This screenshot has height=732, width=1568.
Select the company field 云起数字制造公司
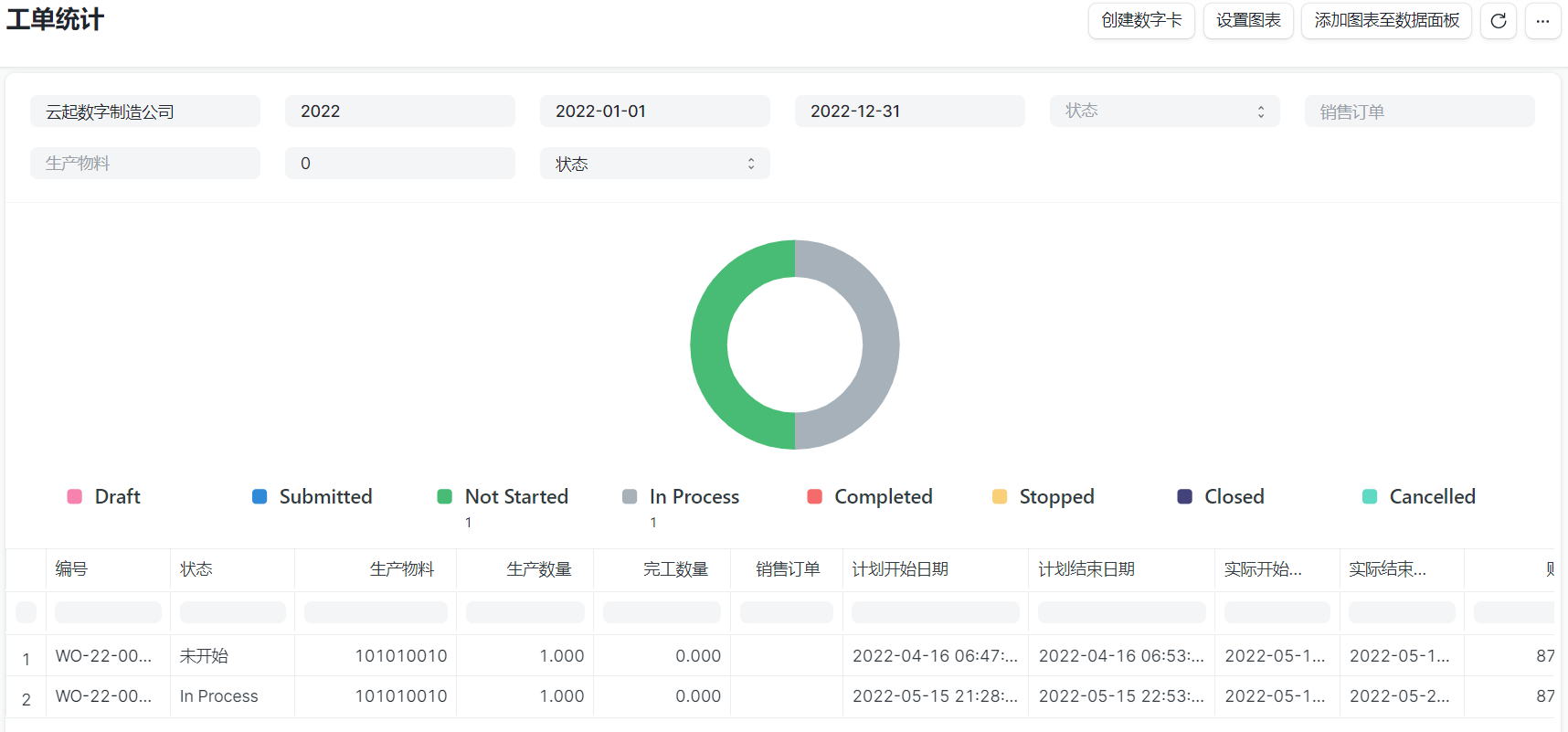tap(145, 111)
